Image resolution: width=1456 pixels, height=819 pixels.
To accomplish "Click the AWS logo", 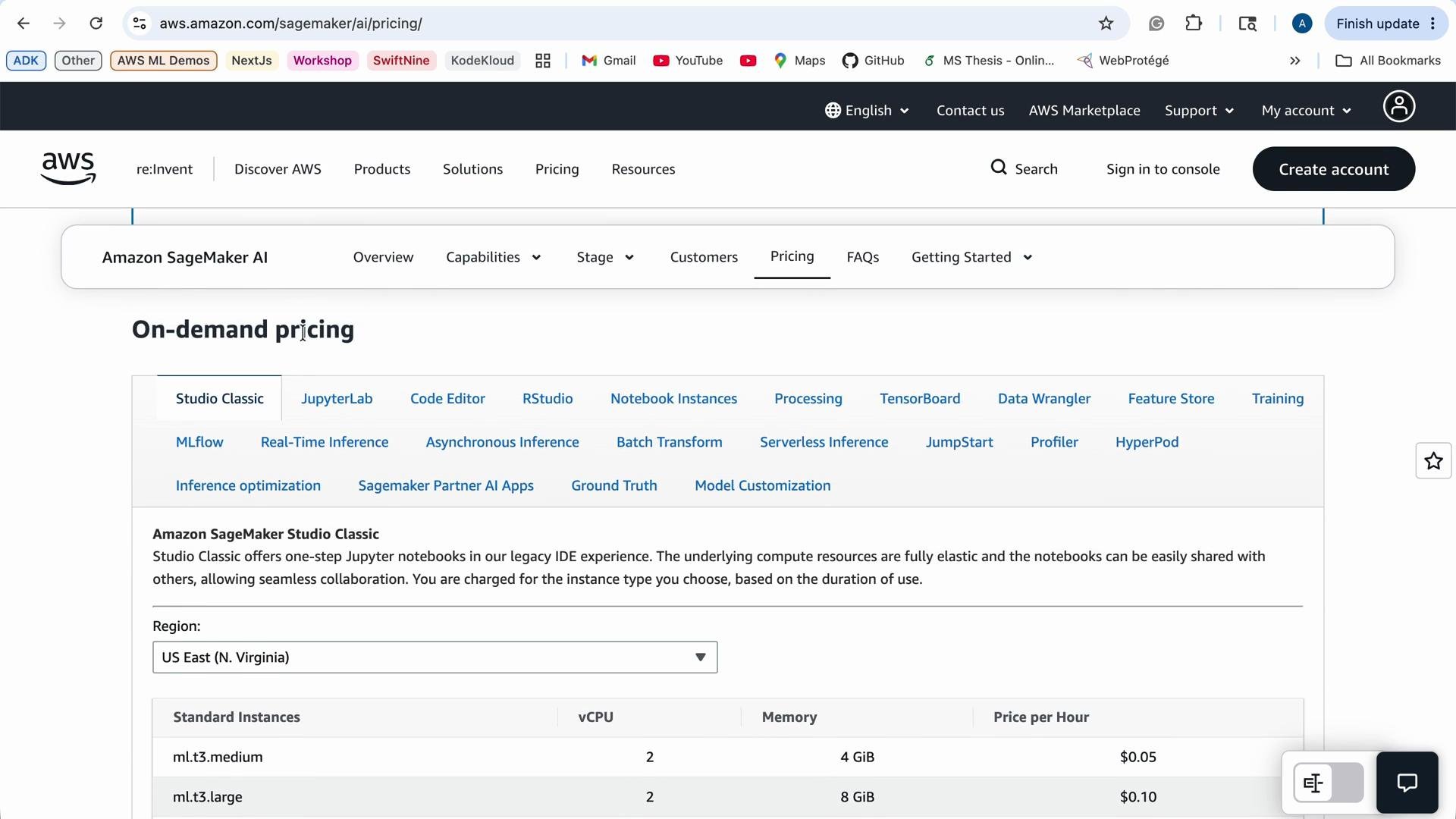I will [x=68, y=168].
